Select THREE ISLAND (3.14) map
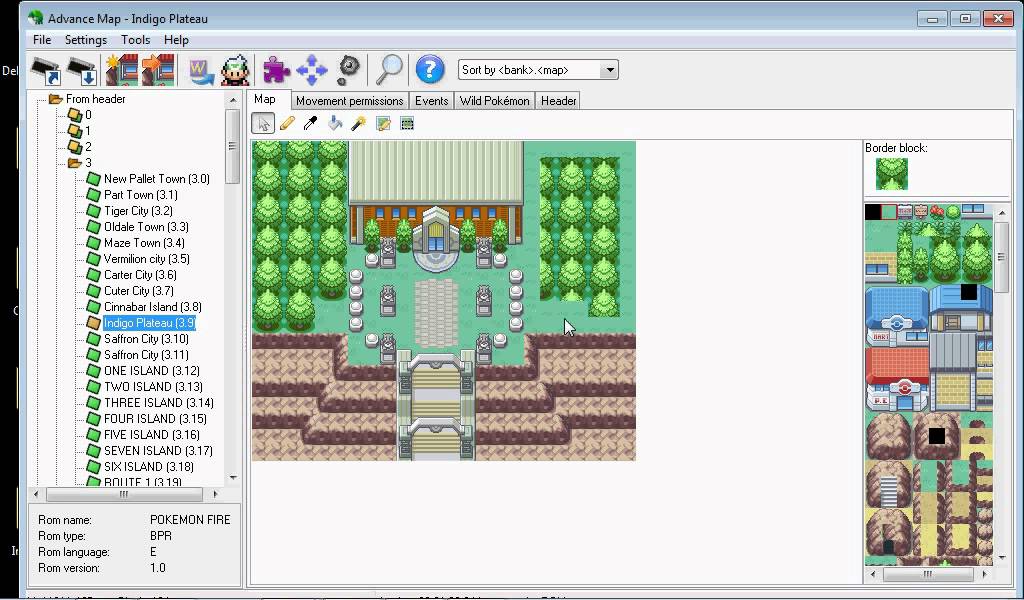The image size is (1024, 600). tap(159, 403)
